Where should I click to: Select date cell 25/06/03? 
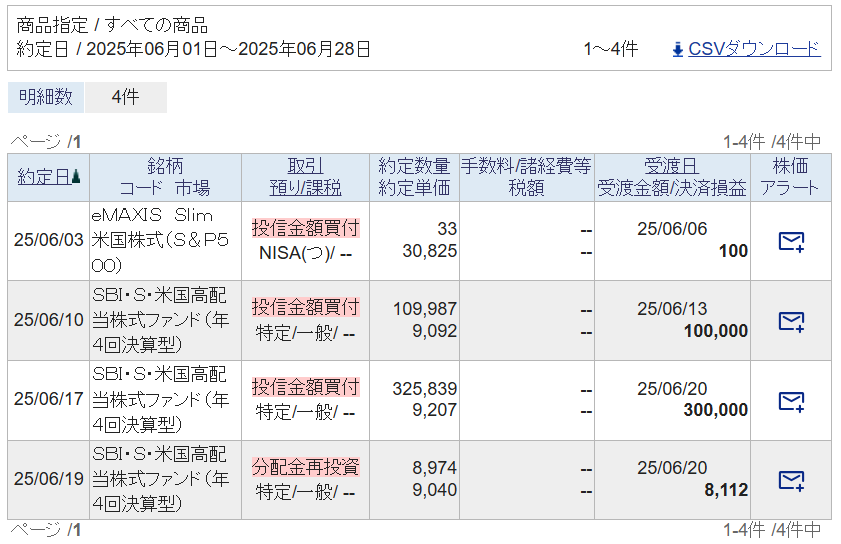pos(49,240)
